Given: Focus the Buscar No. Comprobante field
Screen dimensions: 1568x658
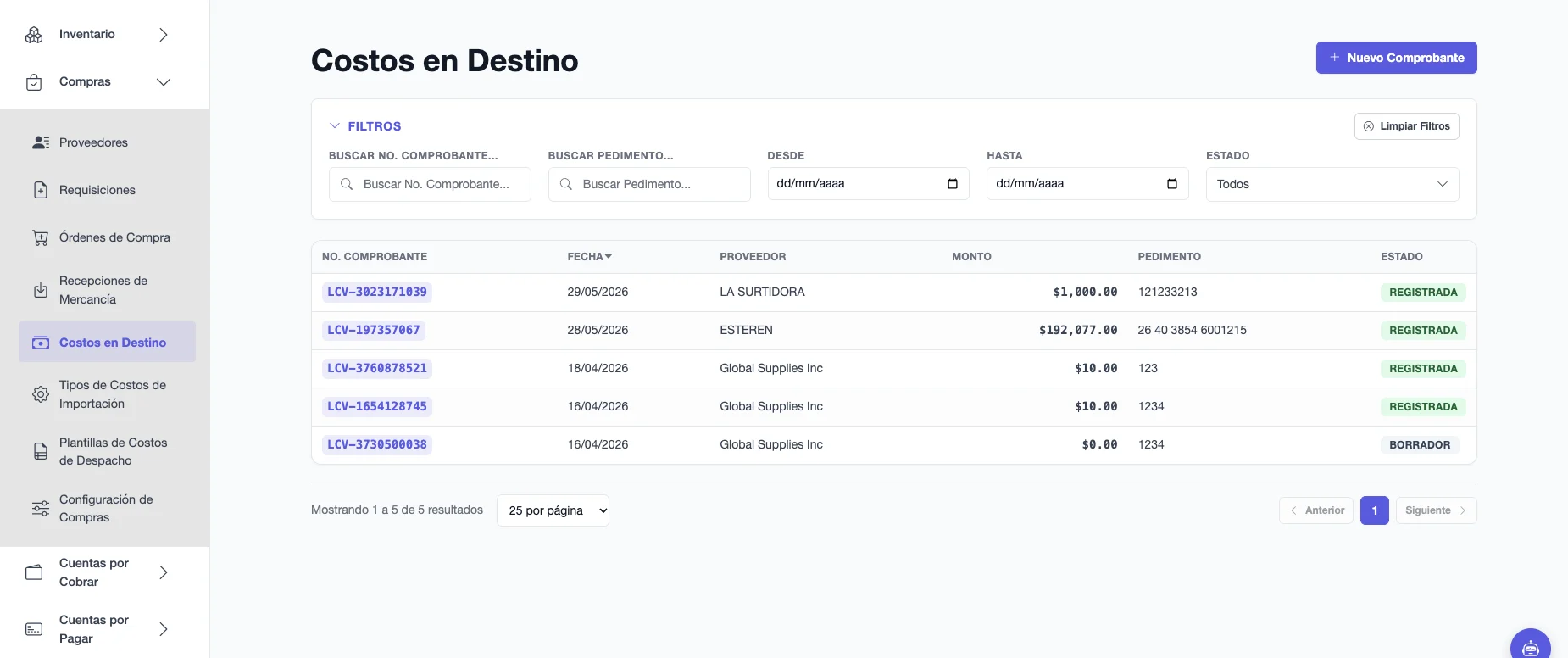Looking at the screenshot, I should [430, 184].
